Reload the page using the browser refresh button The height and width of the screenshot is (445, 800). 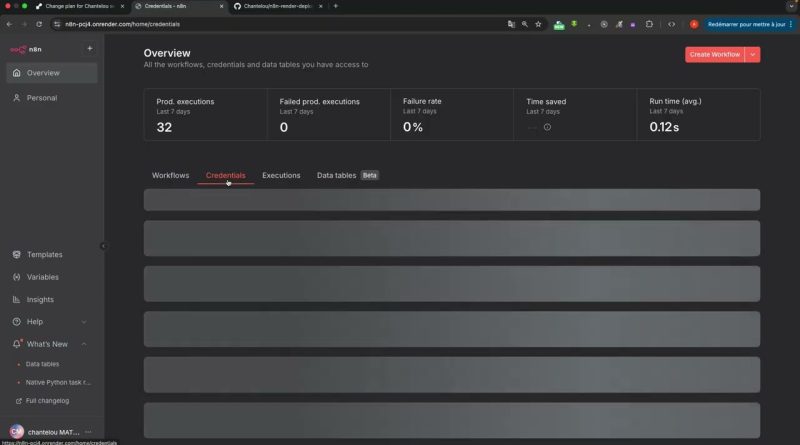[x=39, y=24]
